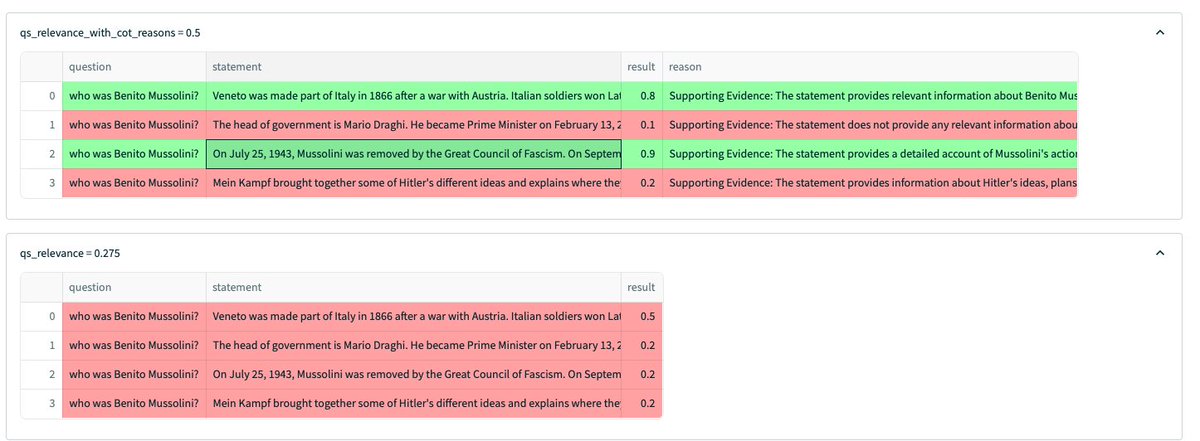Select result cell 0.8 in top table
This screenshot has width=1200, height=441.
(641, 96)
